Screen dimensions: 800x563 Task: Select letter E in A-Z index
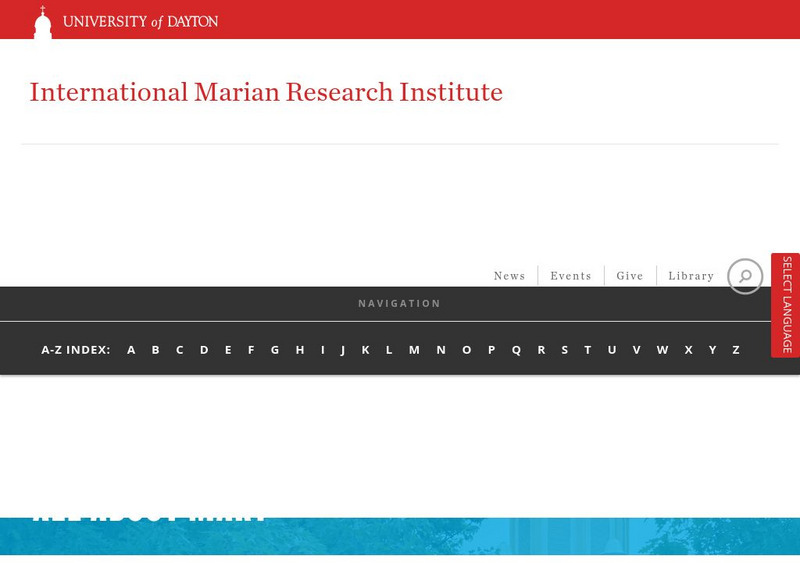click(x=228, y=350)
